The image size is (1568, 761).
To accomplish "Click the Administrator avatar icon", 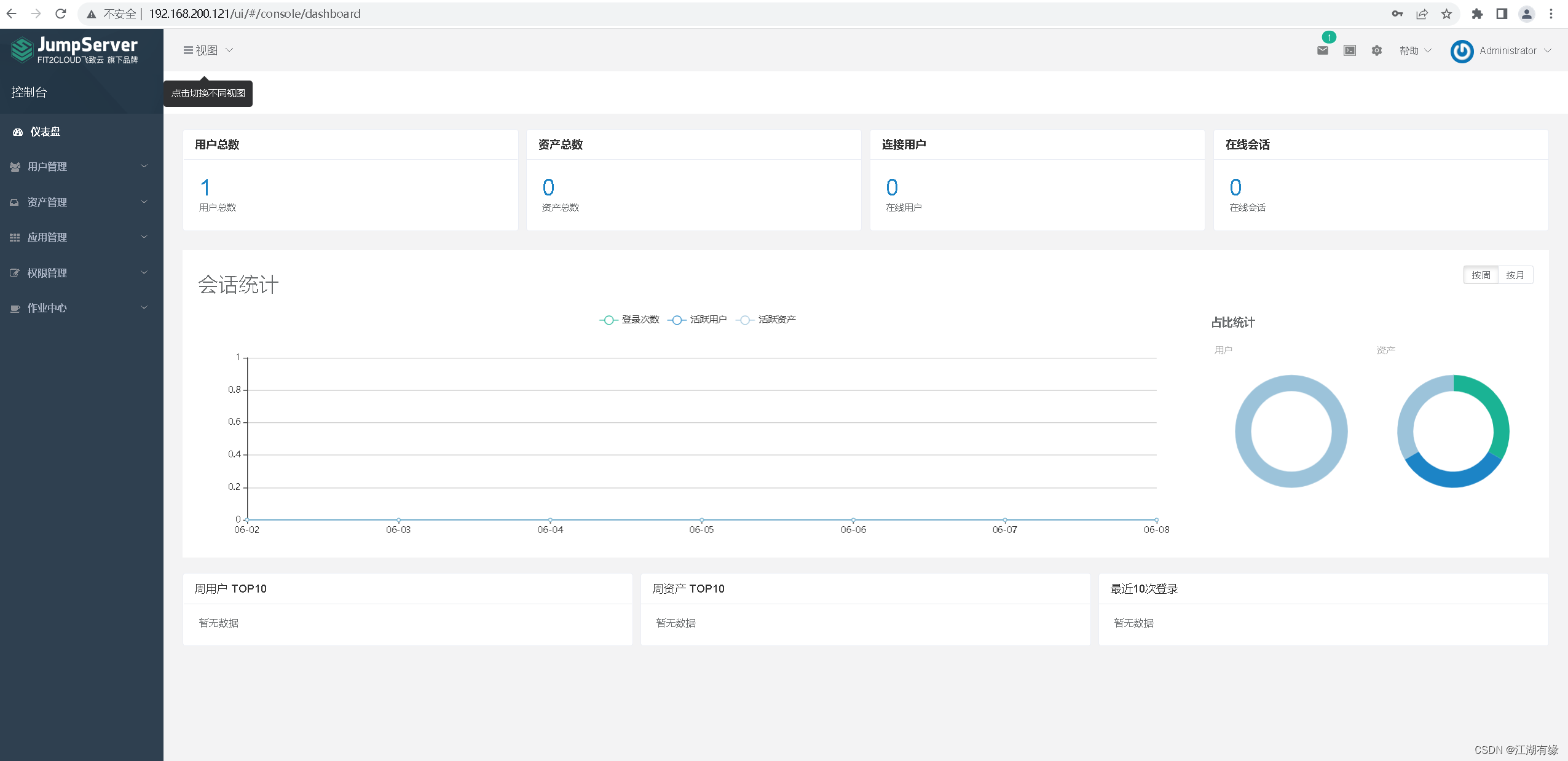I will 1461,51.
